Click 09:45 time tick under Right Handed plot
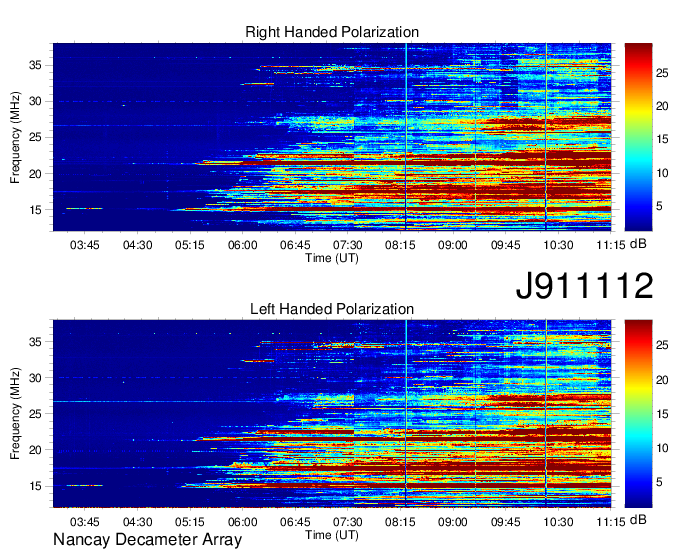The height and width of the screenshot is (552, 680). 506,245
